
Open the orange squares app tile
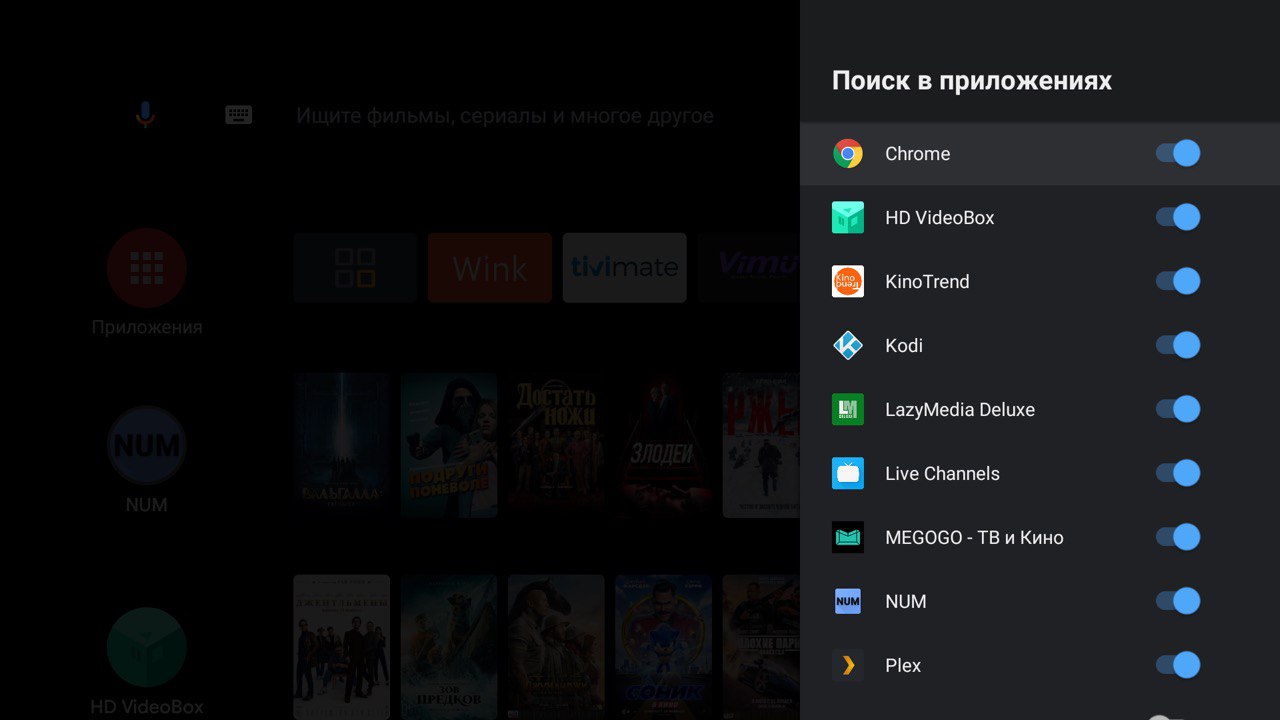coord(355,268)
